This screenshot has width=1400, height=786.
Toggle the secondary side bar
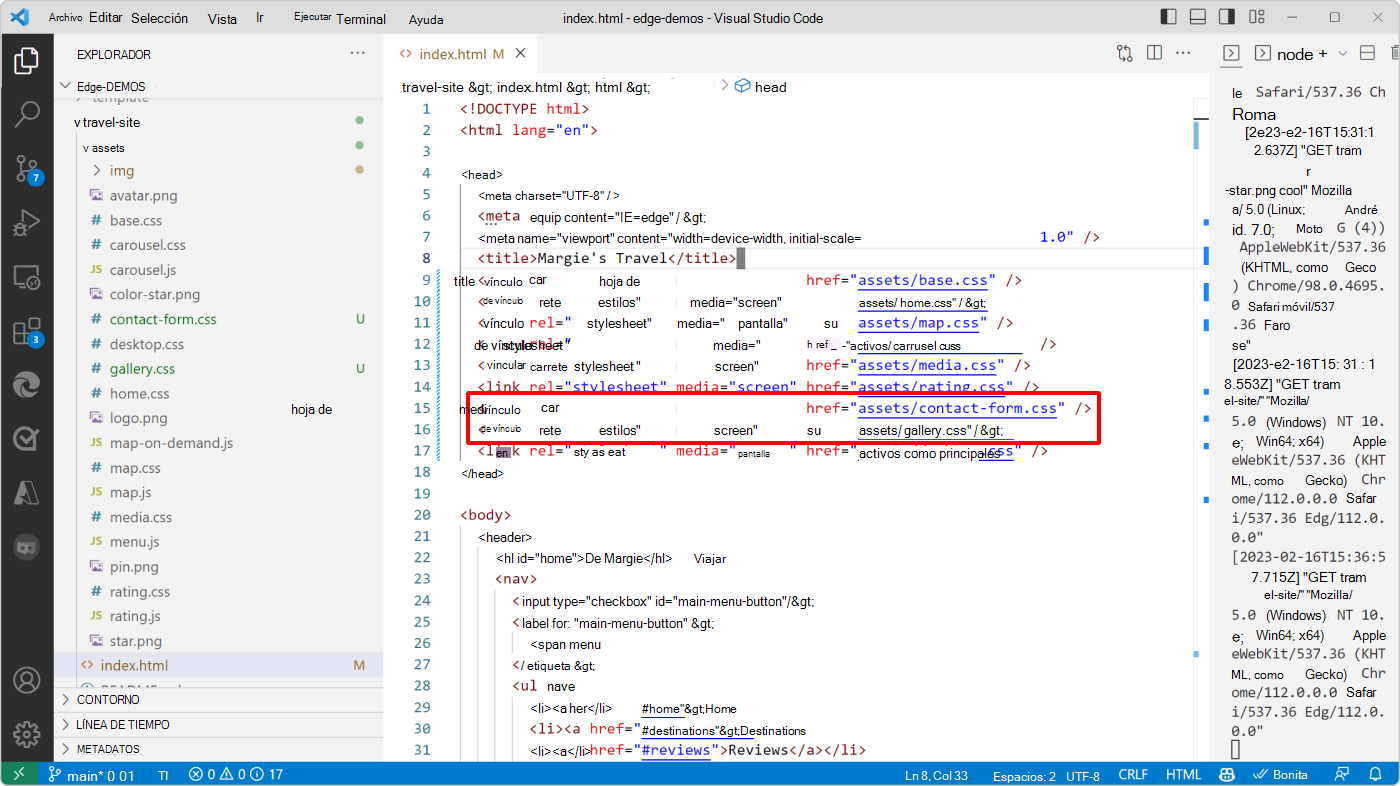point(1228,17)
